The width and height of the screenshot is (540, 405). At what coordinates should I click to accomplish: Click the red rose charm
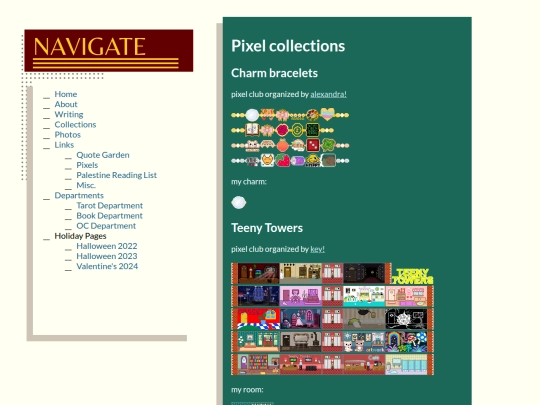point(282,130)
